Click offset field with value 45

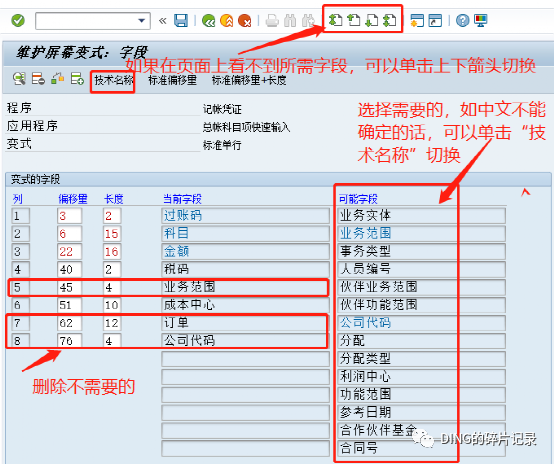click(69, 287)
